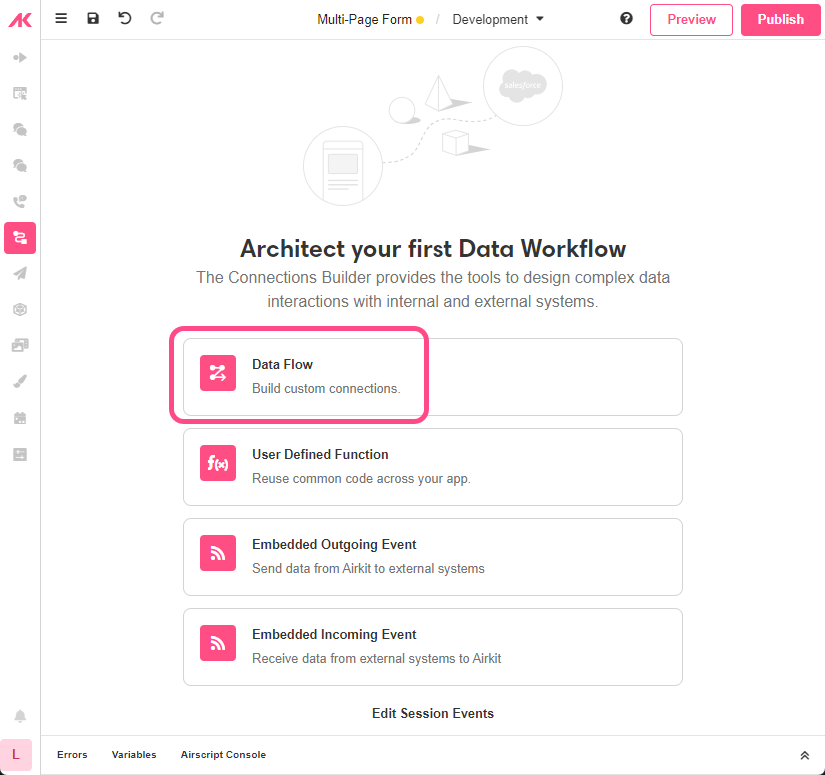The width and height of the screenshot is (825, 775).
Task: Select the active Connections Builder sidebar icon
Action: (20, 238)
